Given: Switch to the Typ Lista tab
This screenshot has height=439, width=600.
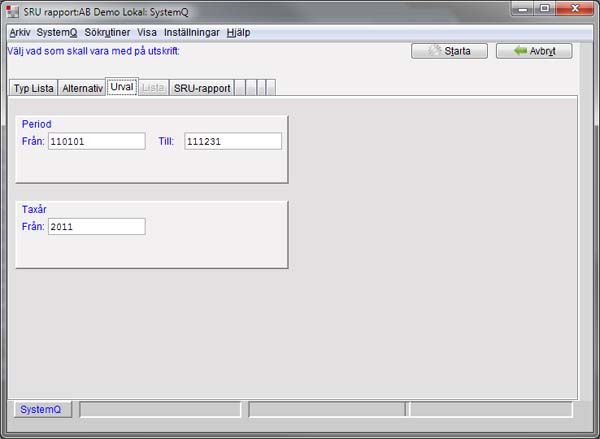Looking at the screenshot, I should click(x=33, y=88).
